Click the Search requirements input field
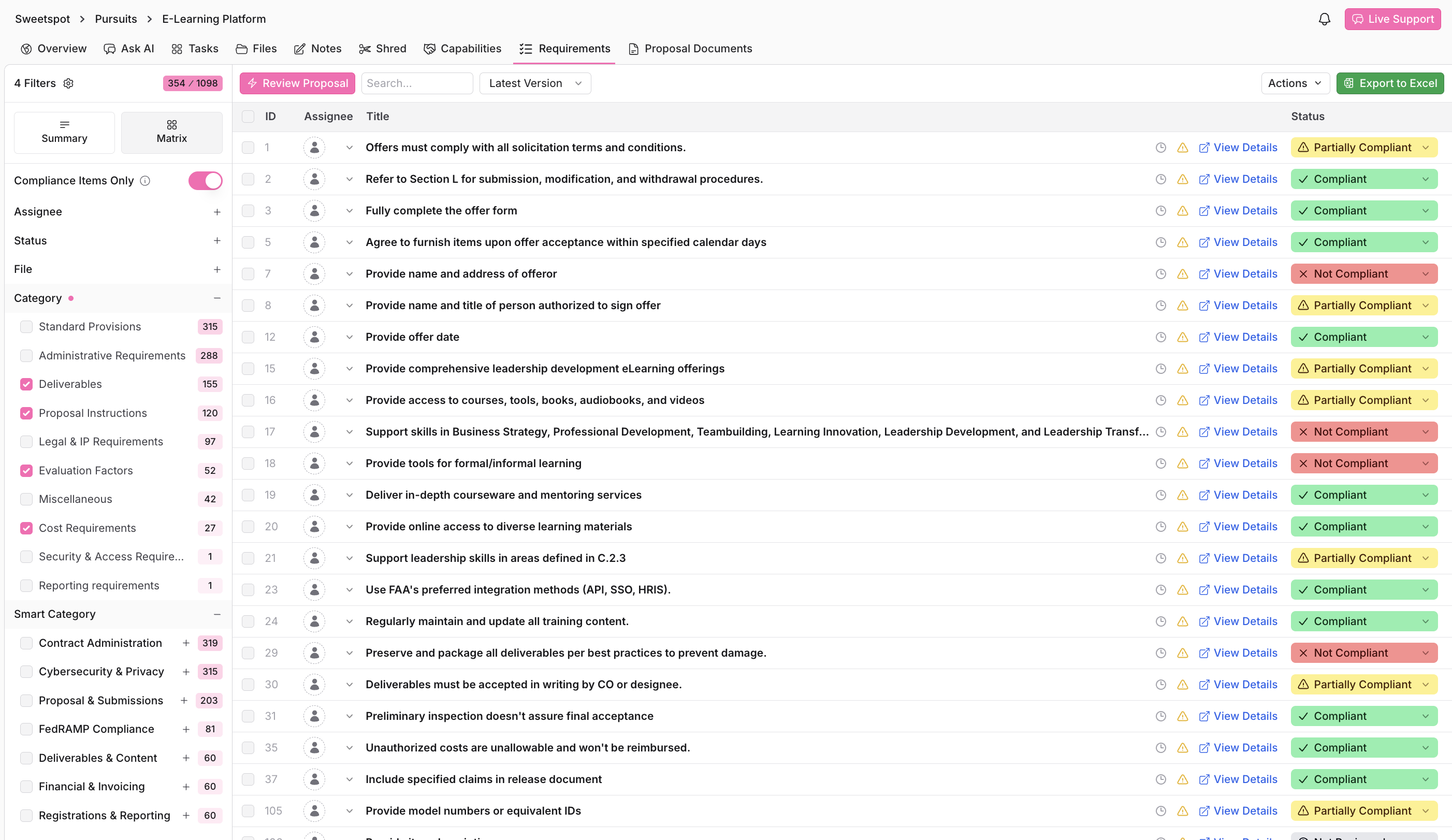 pyautogui.click(x=416, y=83)
